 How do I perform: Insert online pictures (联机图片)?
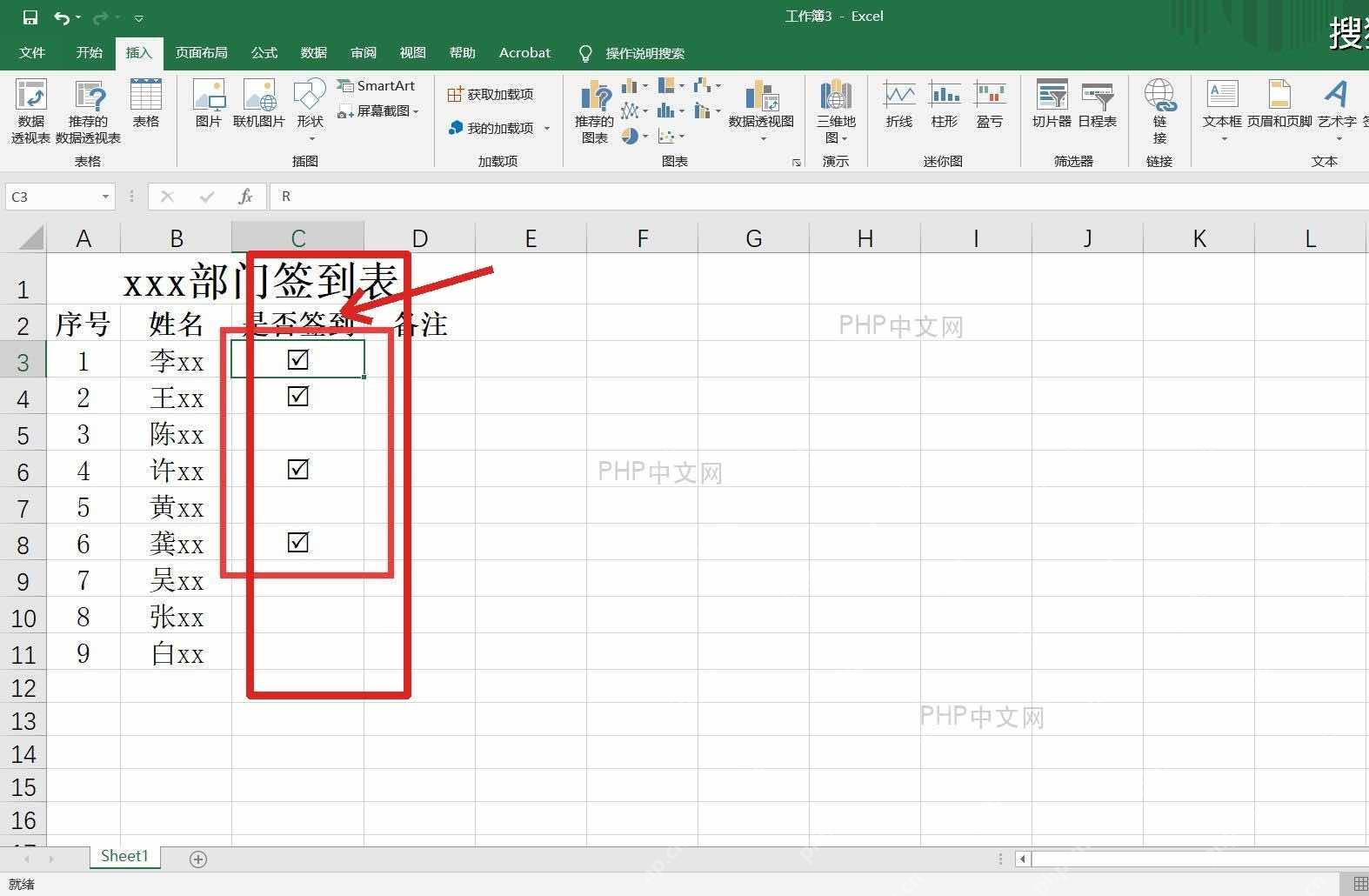pos(259,104)
